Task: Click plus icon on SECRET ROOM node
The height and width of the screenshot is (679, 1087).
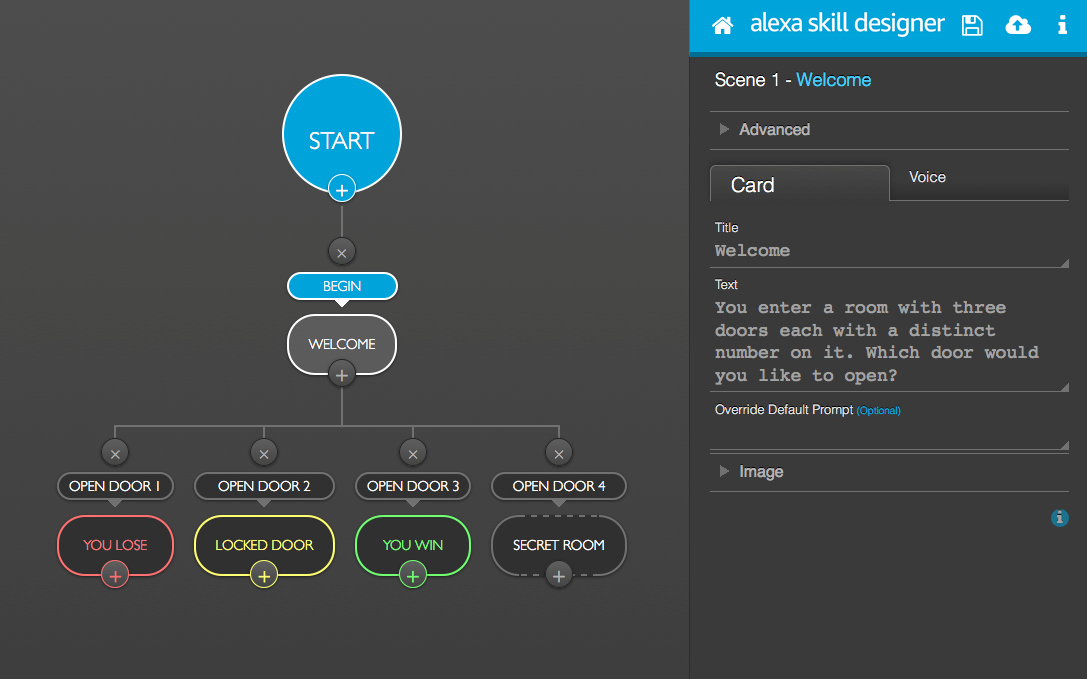Action: tap(559, 575)
